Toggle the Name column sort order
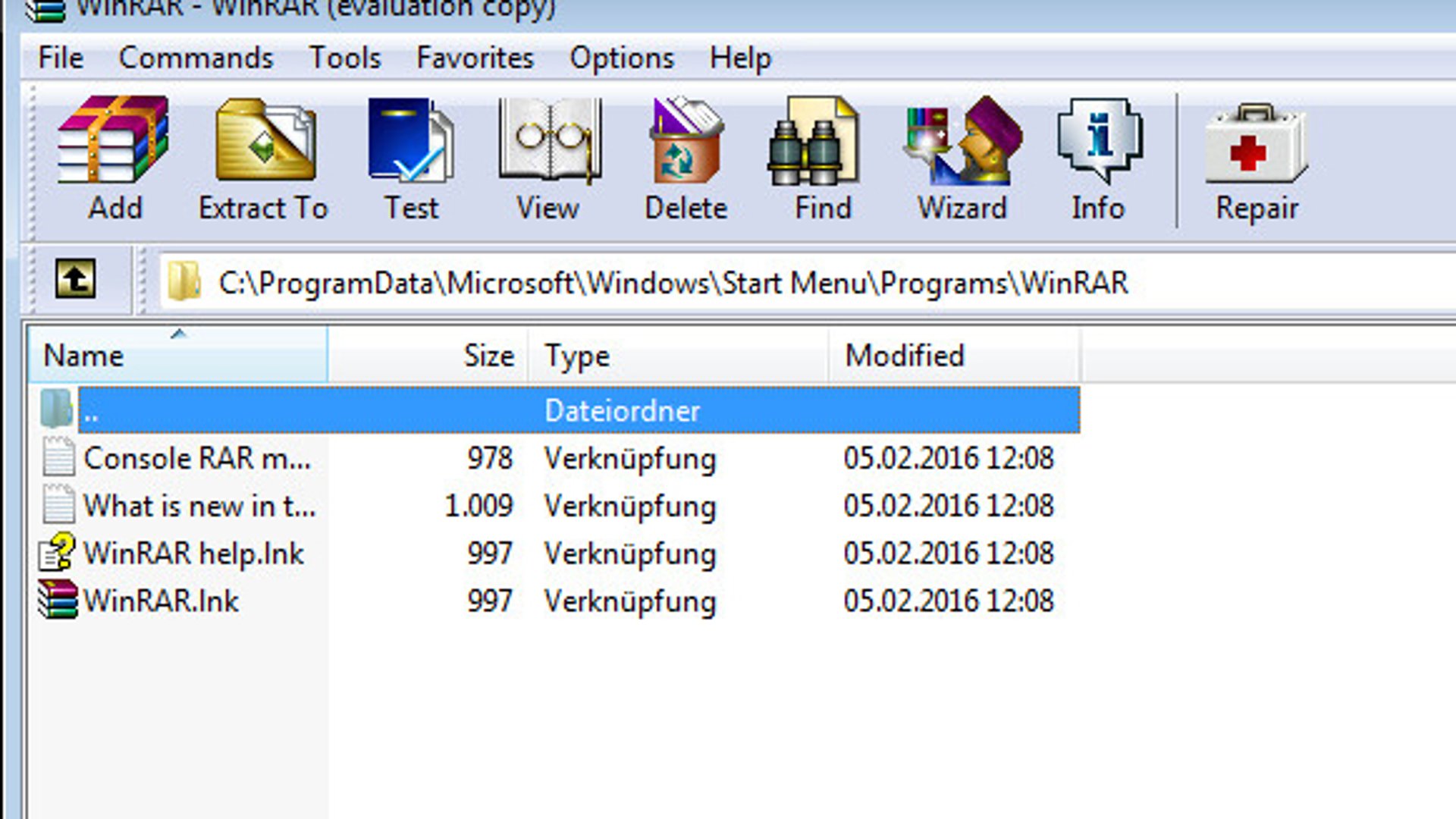 [x=83, y=355]
